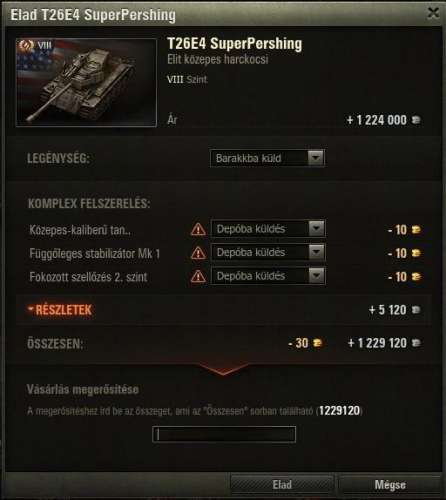Click gold coin icon in Összesen row
This screenshot has height=500, width=446.
click(318, 343)
